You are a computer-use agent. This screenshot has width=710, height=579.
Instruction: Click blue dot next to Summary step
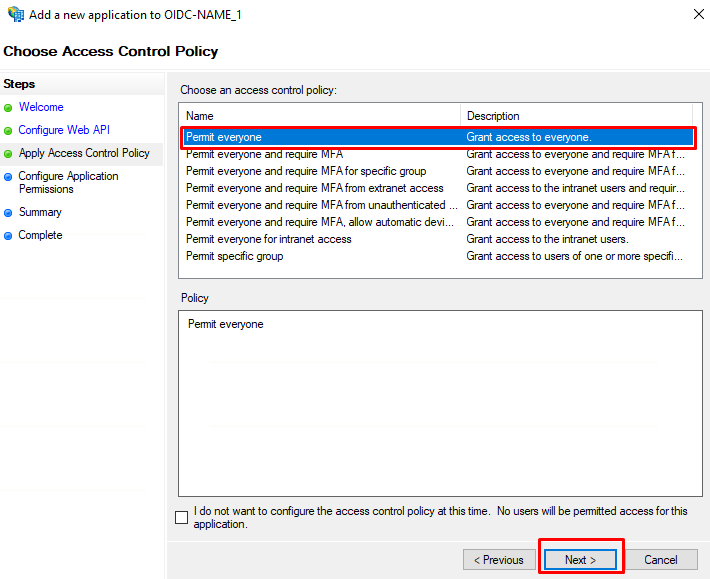[8, 213]
